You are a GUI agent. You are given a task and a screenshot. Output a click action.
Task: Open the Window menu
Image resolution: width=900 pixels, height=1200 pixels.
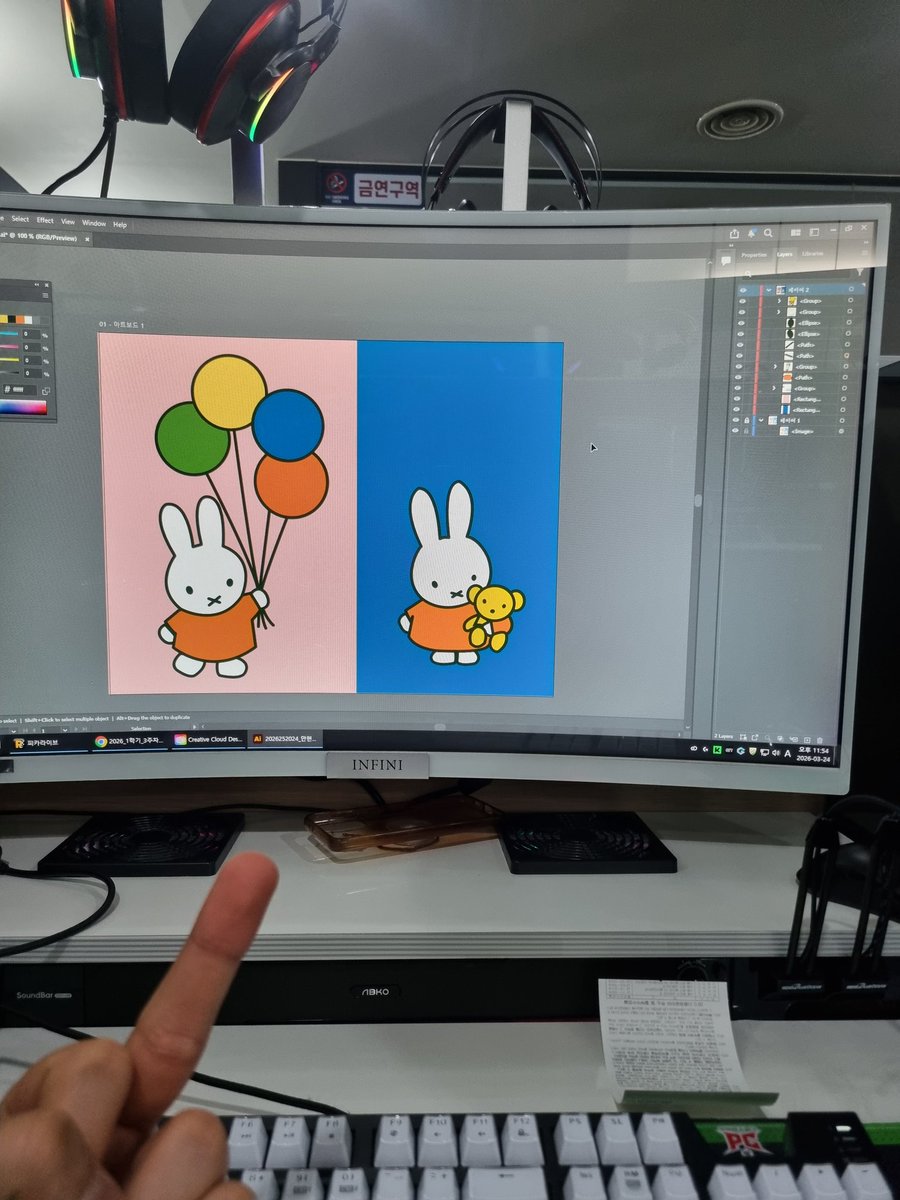click(x=94, y=223)
